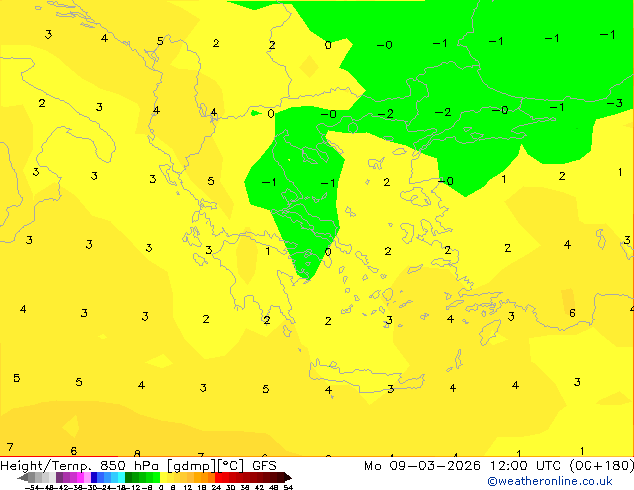Pick the dark blue legend swatch at -30

94,477
